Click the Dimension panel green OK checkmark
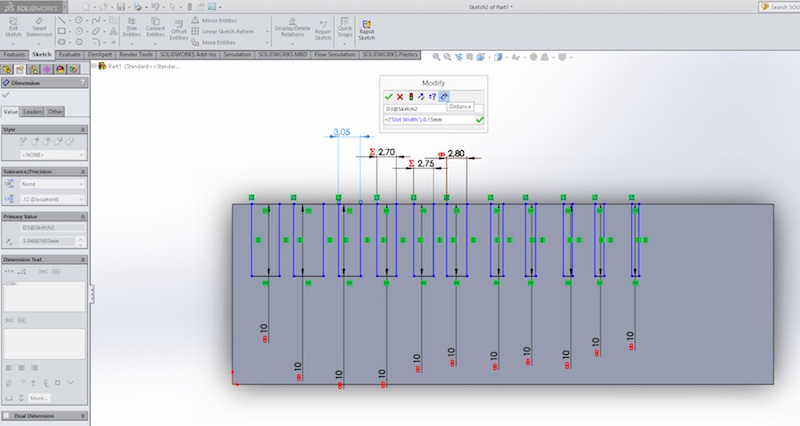The width and height of the screenshot is (800, 426). coord(6,95)
